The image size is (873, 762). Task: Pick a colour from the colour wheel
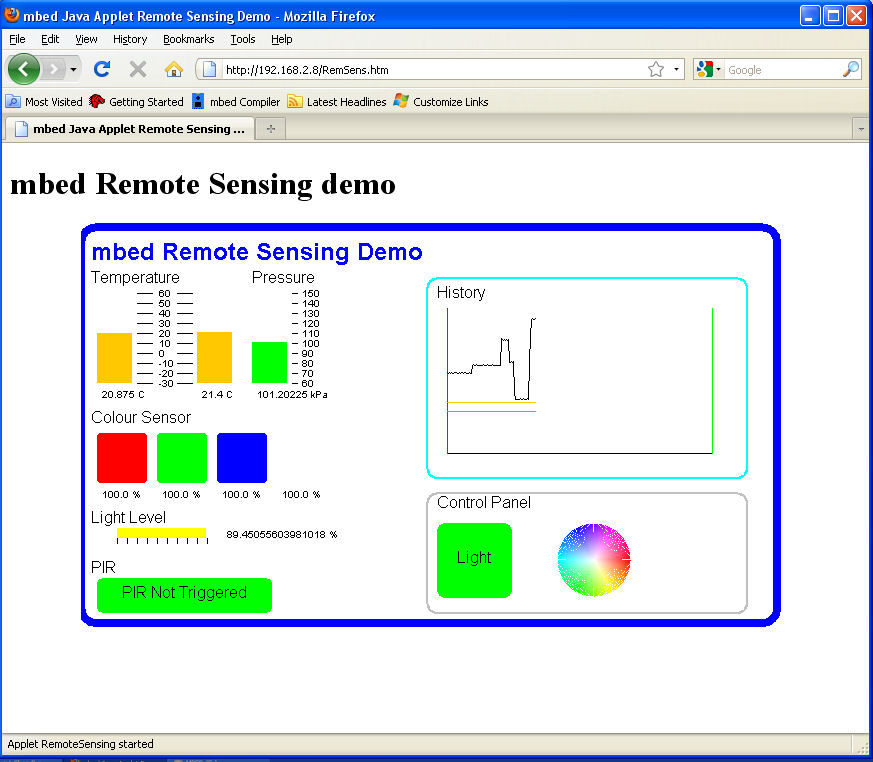pos(594,559)
